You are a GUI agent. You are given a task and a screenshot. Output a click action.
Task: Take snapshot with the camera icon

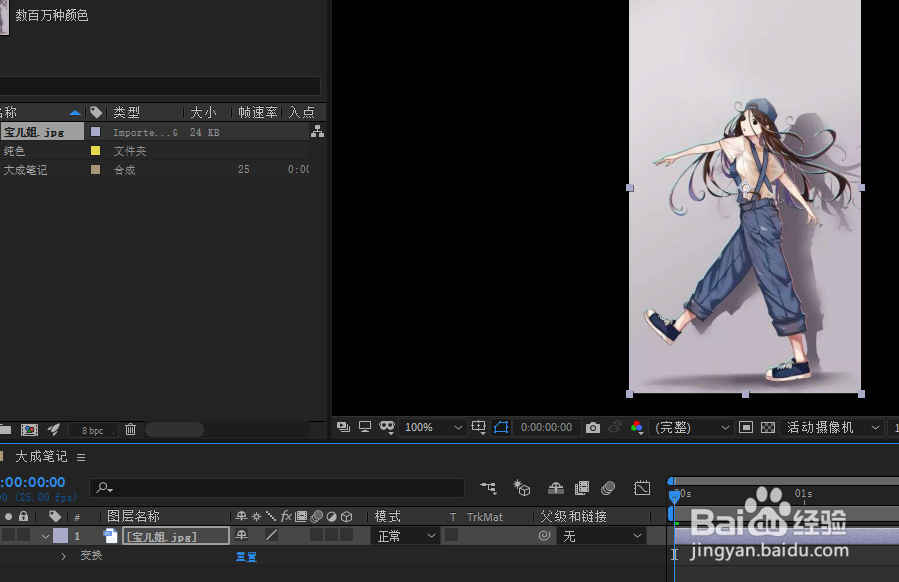point(593,428)
